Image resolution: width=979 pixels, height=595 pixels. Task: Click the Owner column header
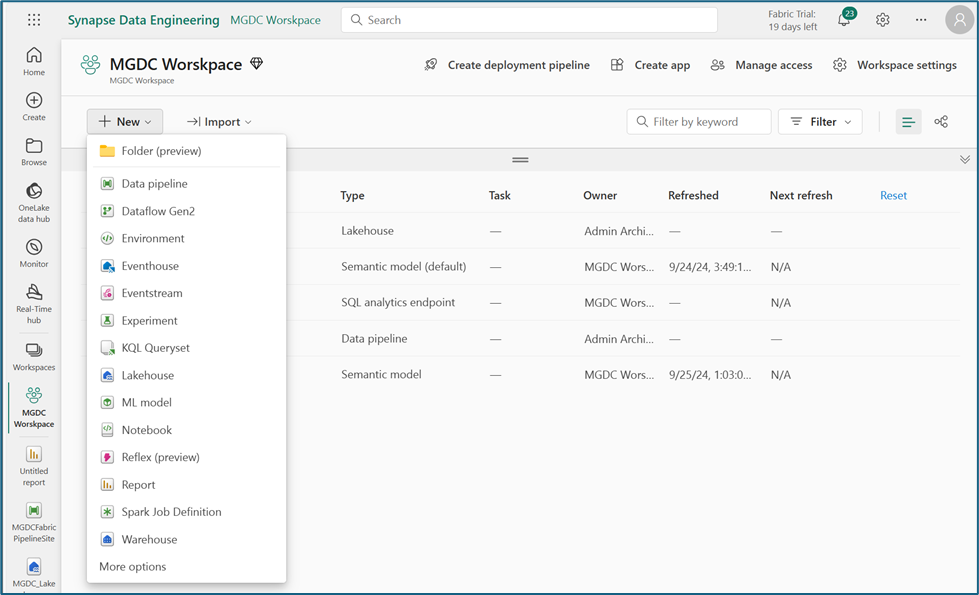[x=600, y=195]
